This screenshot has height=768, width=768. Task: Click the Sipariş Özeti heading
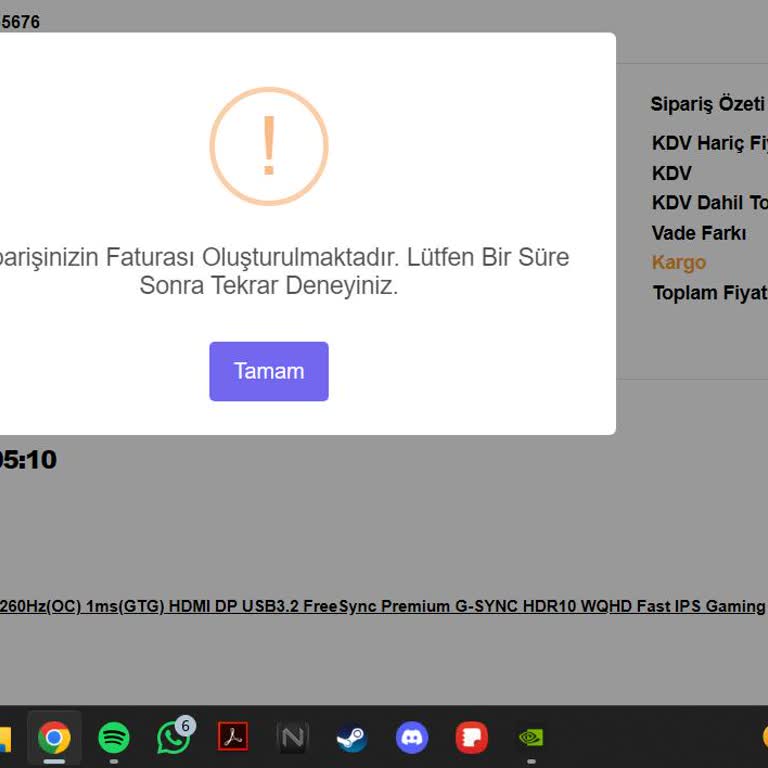click(707, 104)
